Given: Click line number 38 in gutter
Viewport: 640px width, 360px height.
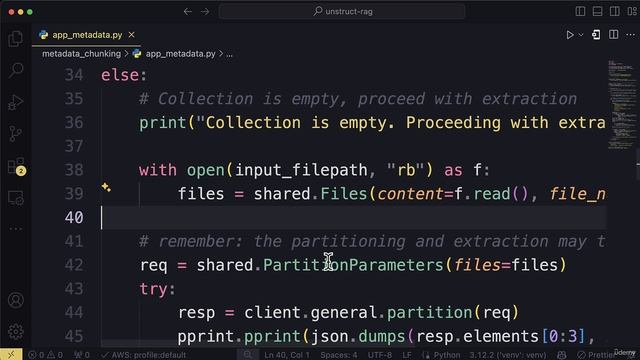Looking at the screenshot, I should (74, 170).
